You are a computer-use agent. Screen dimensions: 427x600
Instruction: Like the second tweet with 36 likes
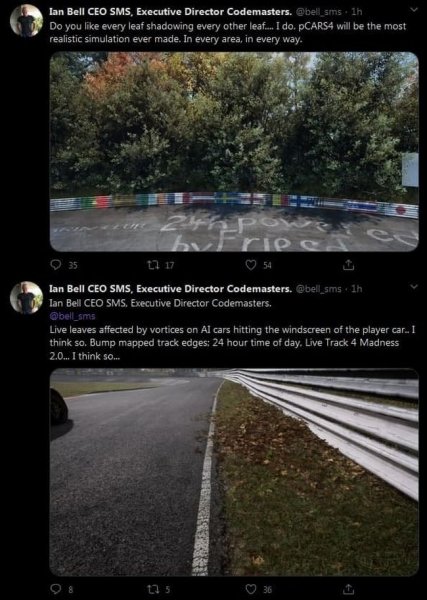point(251,589)
